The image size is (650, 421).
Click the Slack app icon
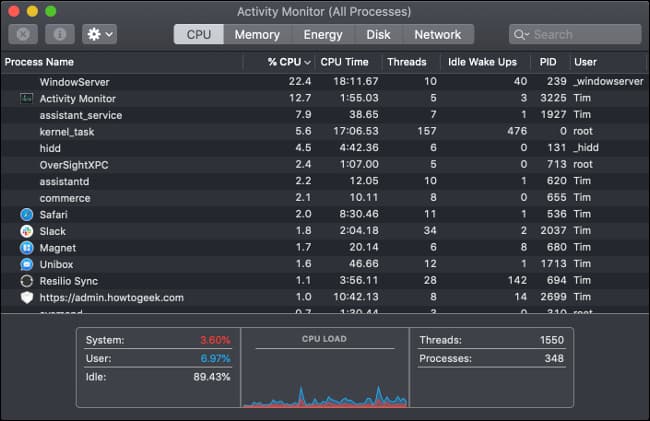27,231
